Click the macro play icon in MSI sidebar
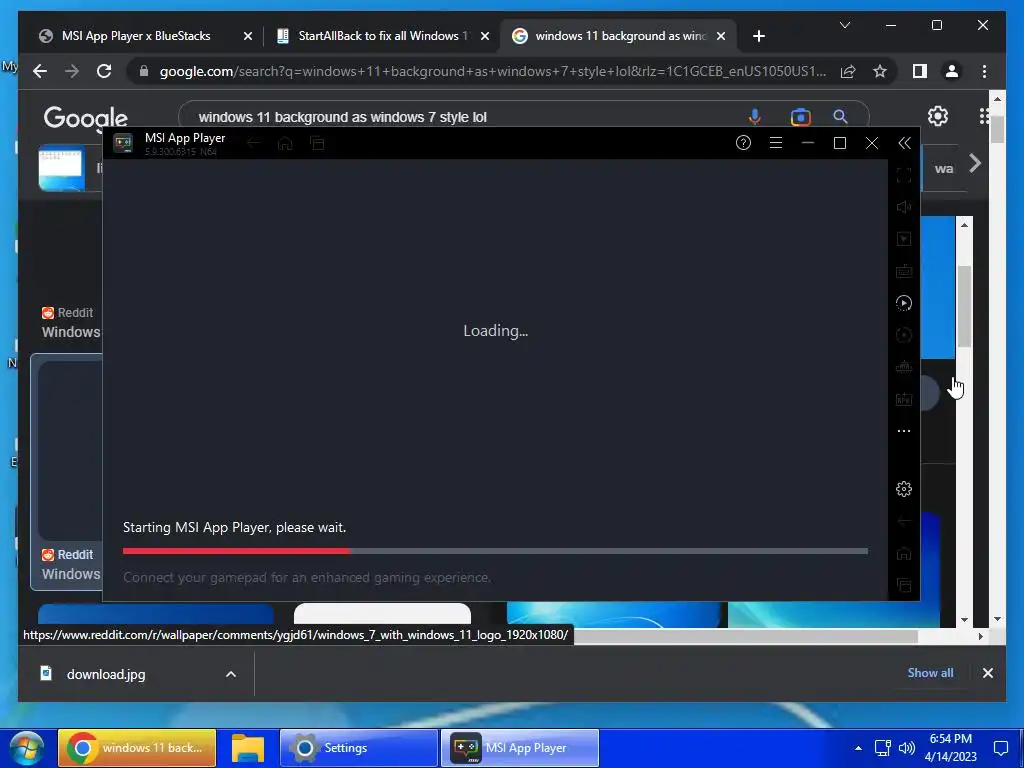This screenshot has height=768, width=1024. pos(904,303)
